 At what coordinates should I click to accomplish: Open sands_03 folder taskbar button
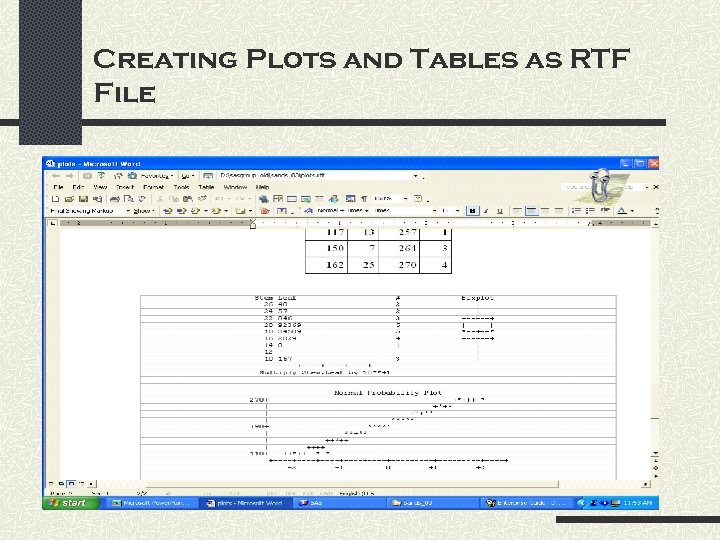(x=432, y=503)
